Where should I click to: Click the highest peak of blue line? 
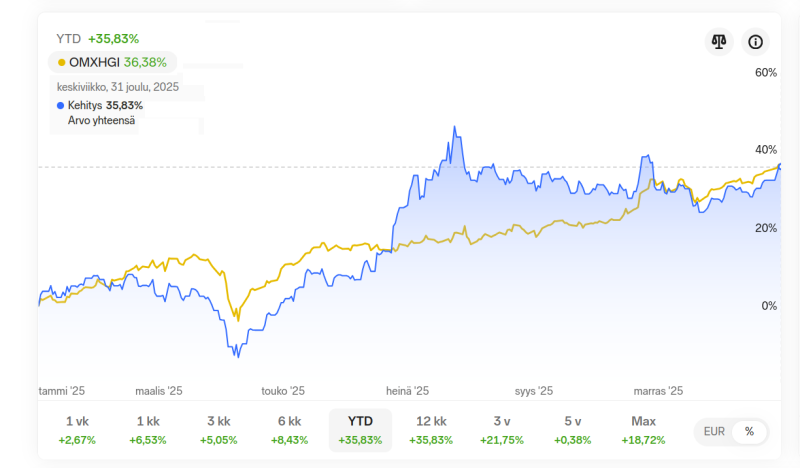tap(455, 128)
